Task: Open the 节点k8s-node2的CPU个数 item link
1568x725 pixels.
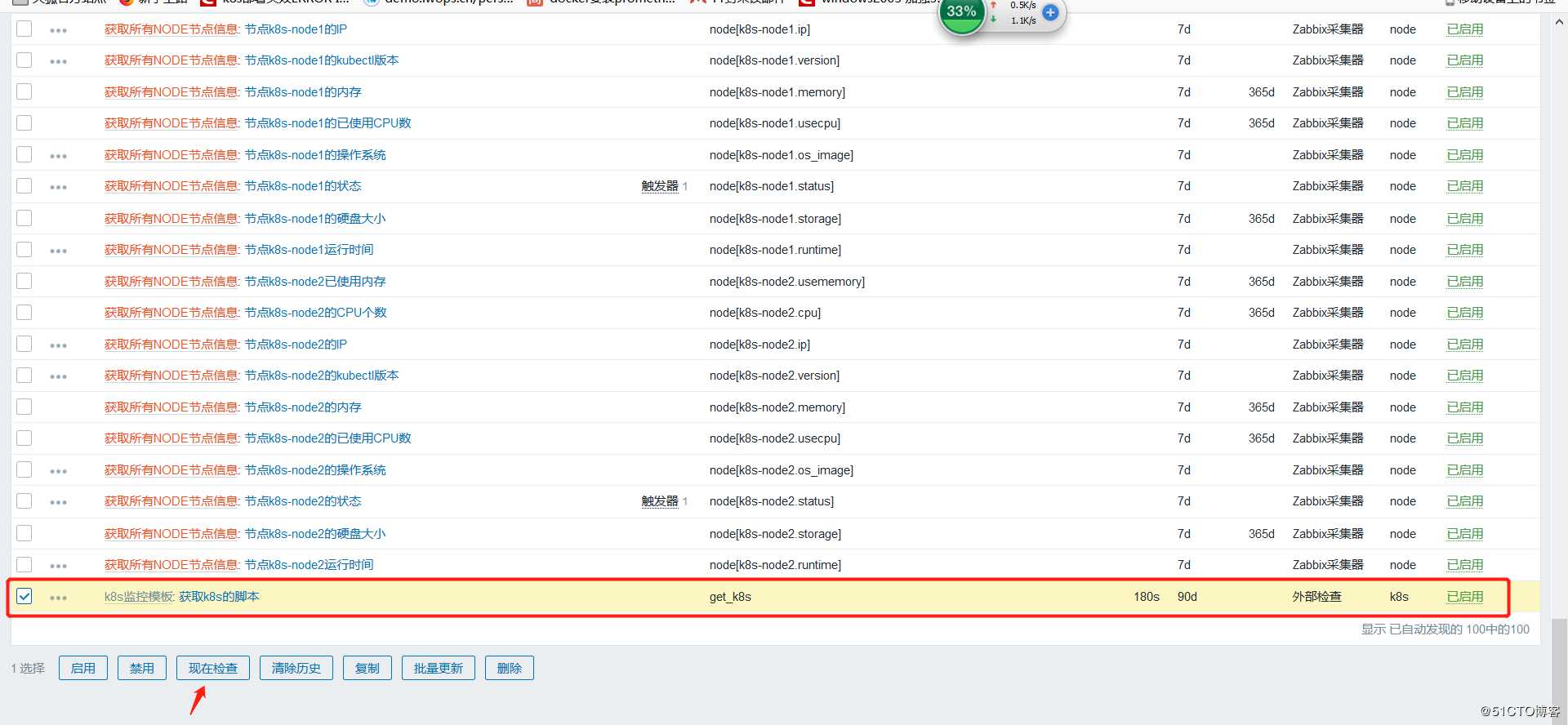Action: (316, 313)
